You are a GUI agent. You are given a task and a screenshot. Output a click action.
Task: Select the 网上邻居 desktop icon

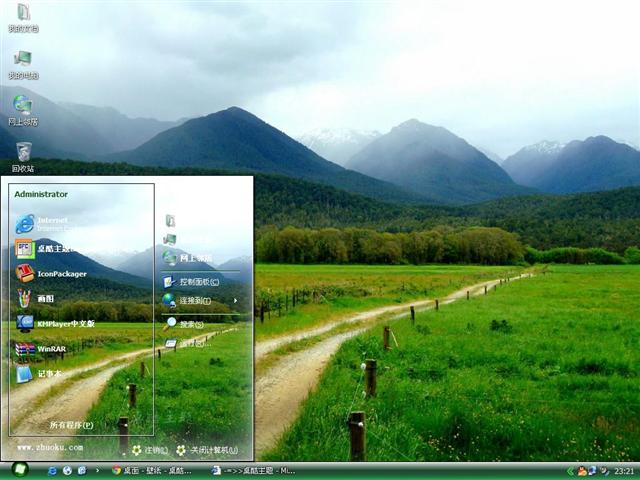point(23,111)
